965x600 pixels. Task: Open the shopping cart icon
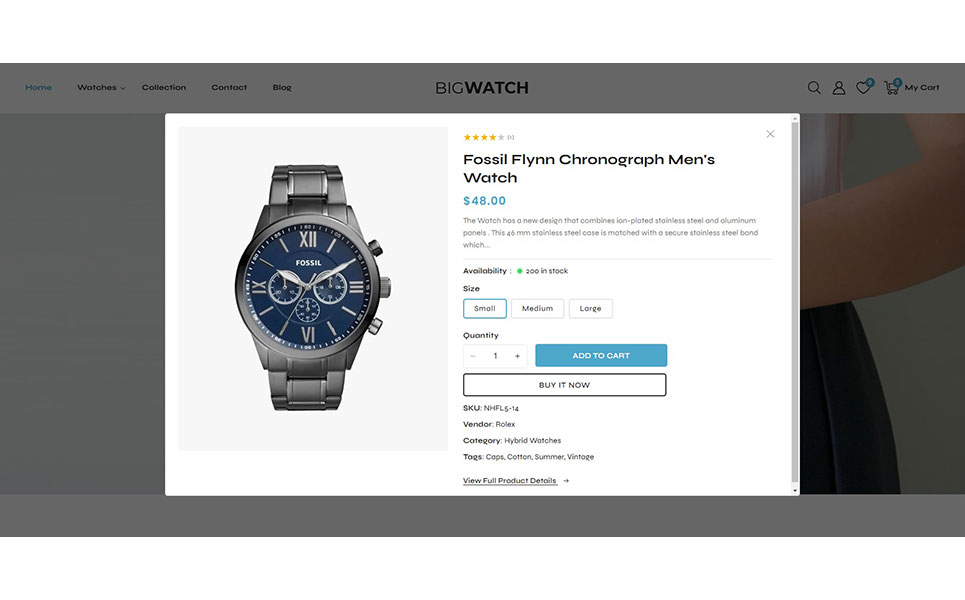pos(891,87)
